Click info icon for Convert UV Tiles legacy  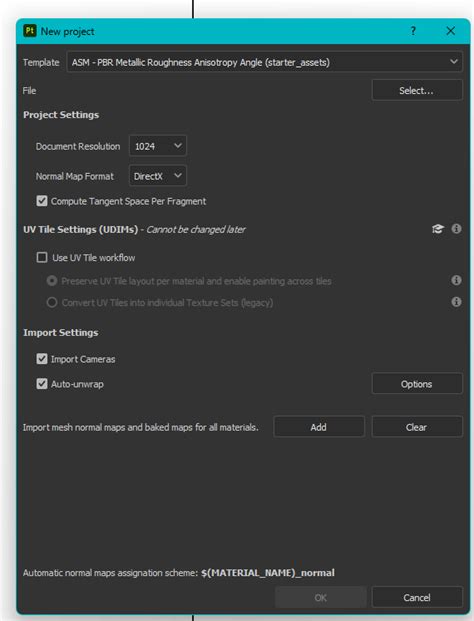coord(456,302)
